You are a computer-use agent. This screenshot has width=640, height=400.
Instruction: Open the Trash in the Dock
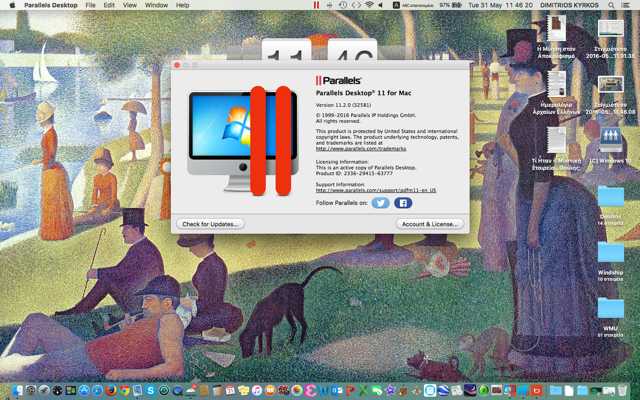coord(622,390)
